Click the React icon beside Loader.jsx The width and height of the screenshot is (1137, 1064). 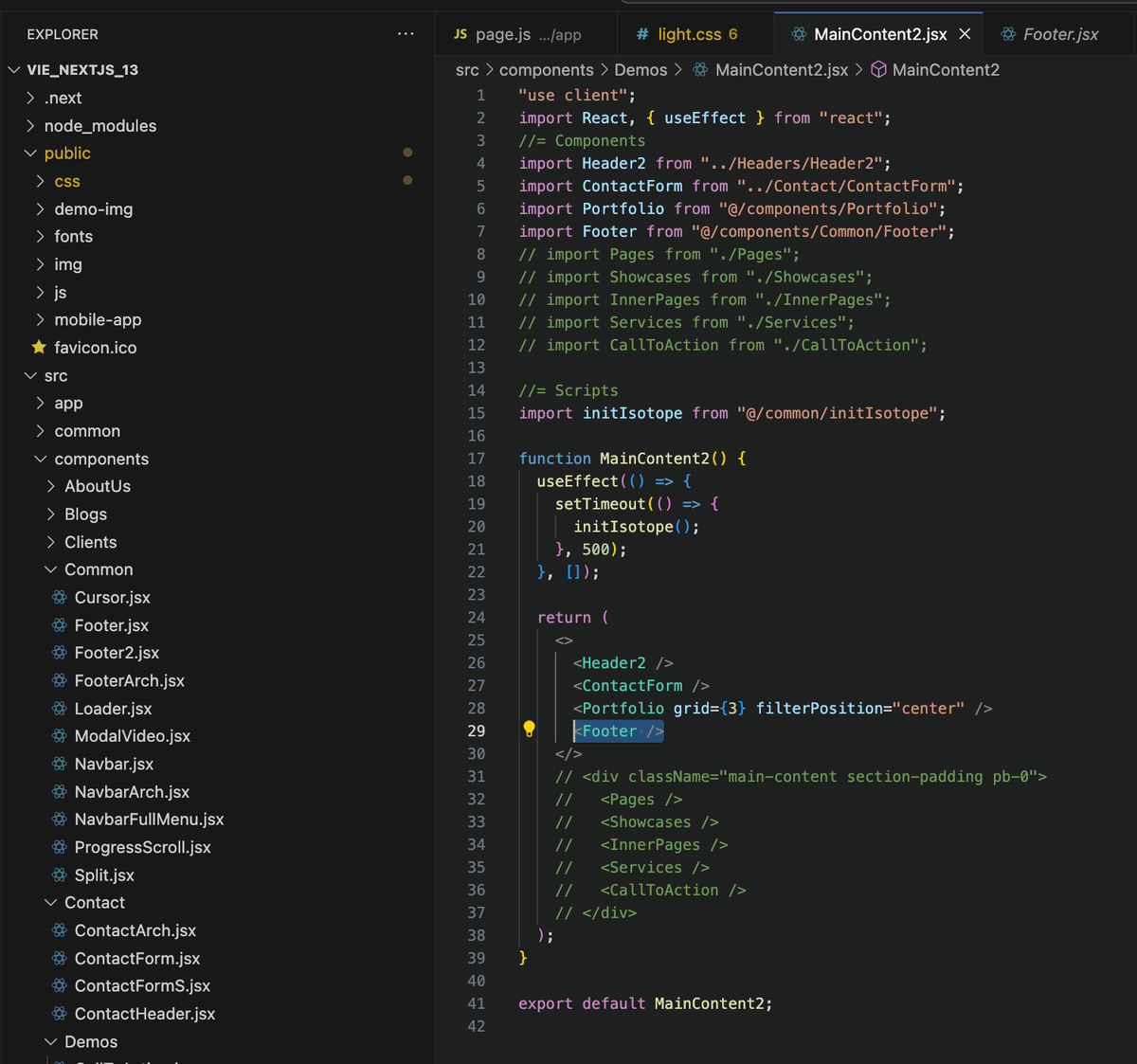point(60,709)
